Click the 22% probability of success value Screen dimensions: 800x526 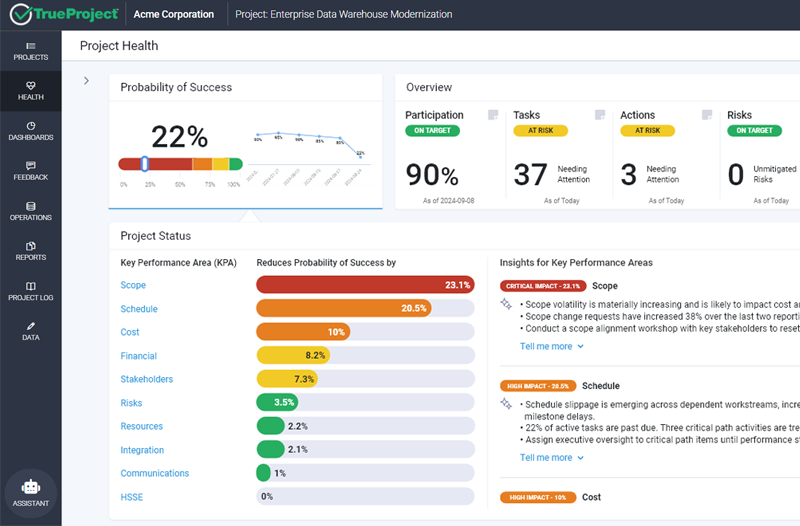point(180,137)
